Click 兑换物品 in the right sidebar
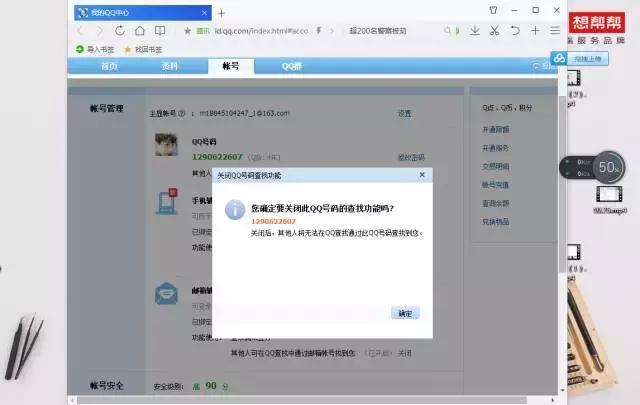Viewport: 640px width, 405px height. tap(496, 222)
